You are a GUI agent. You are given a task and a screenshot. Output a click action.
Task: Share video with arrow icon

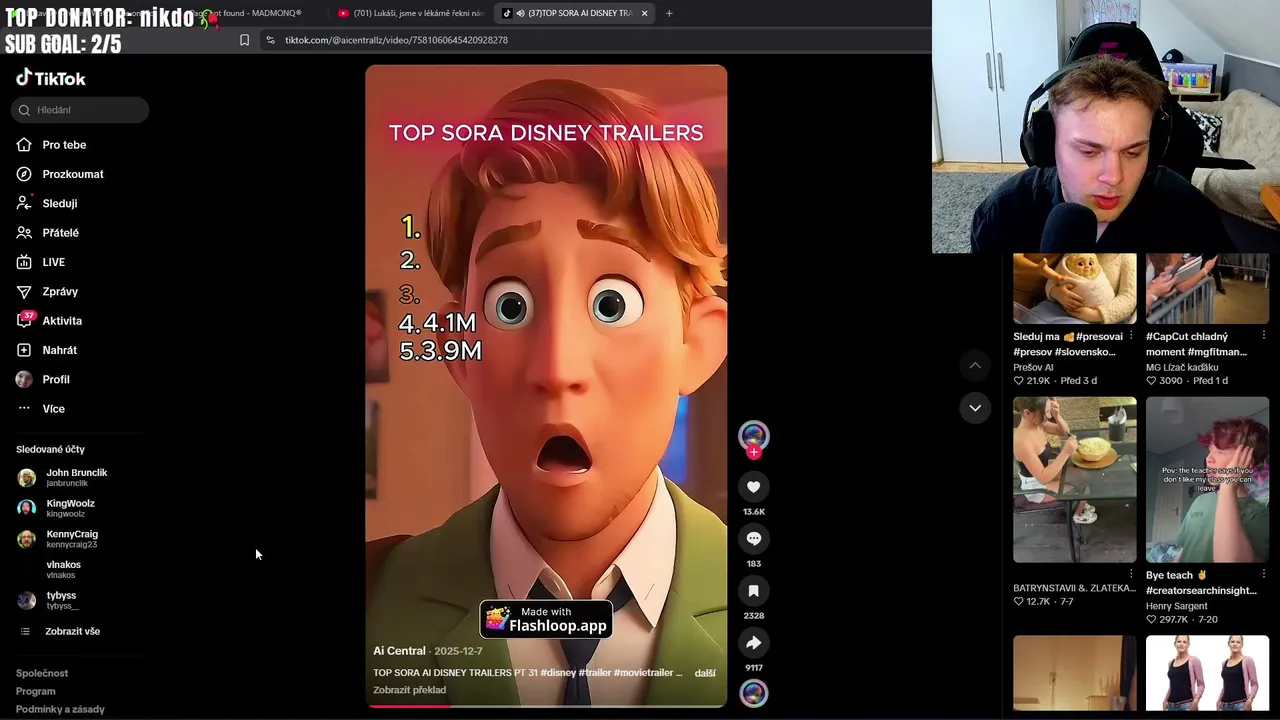[x=754, y=643]
